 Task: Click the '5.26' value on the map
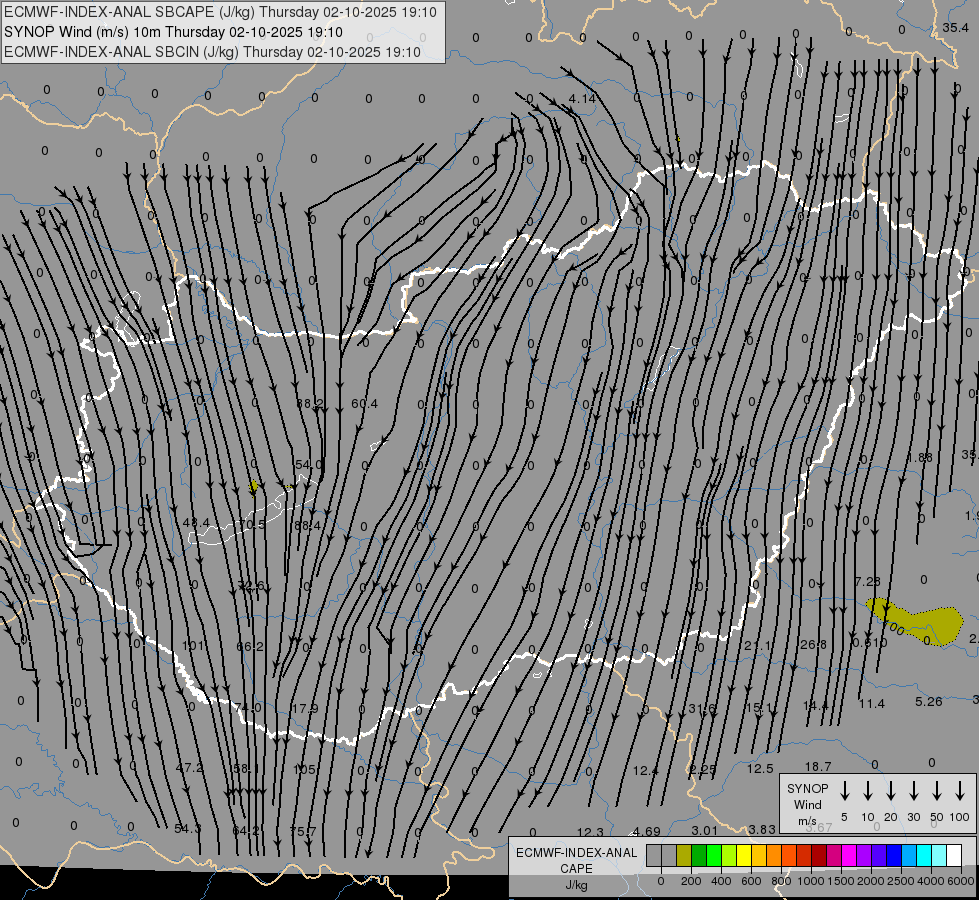tap(928, 702)
